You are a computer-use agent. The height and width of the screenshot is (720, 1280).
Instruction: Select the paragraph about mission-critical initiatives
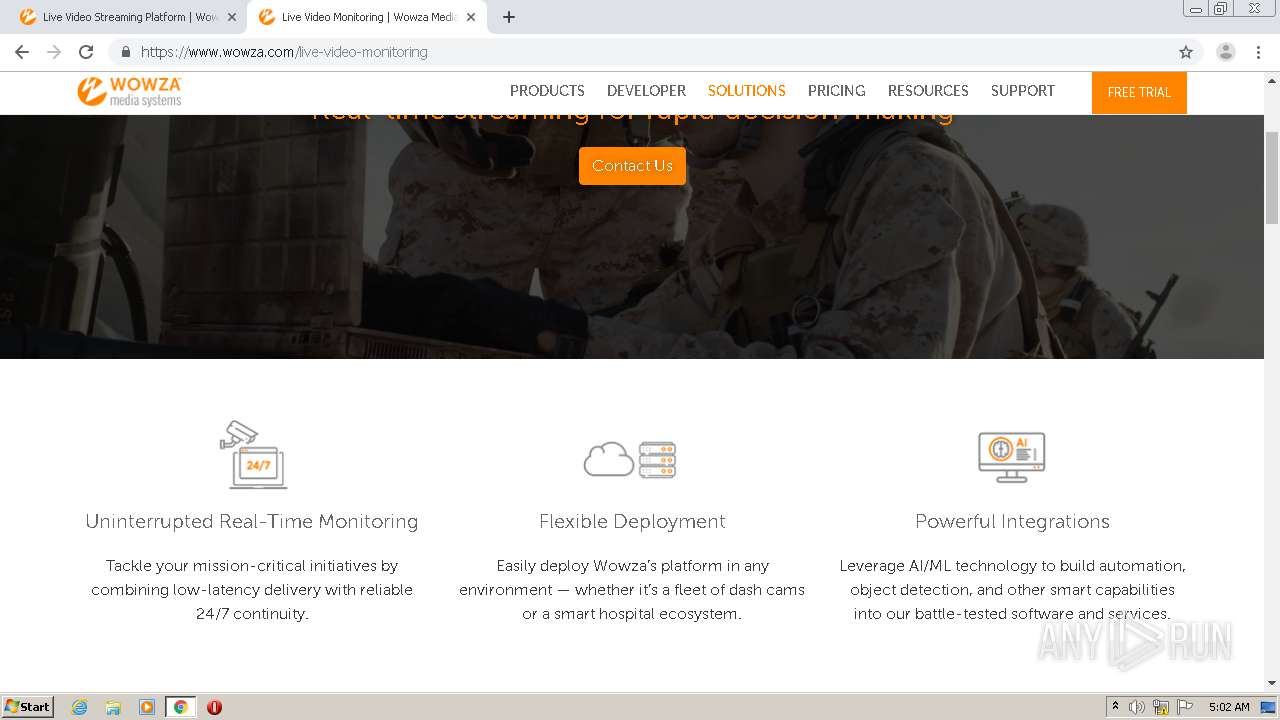click(252, 590)
